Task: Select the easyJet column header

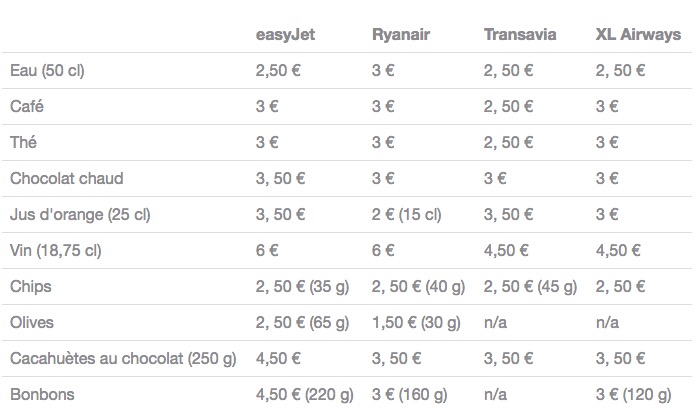Action: point(285,35)
